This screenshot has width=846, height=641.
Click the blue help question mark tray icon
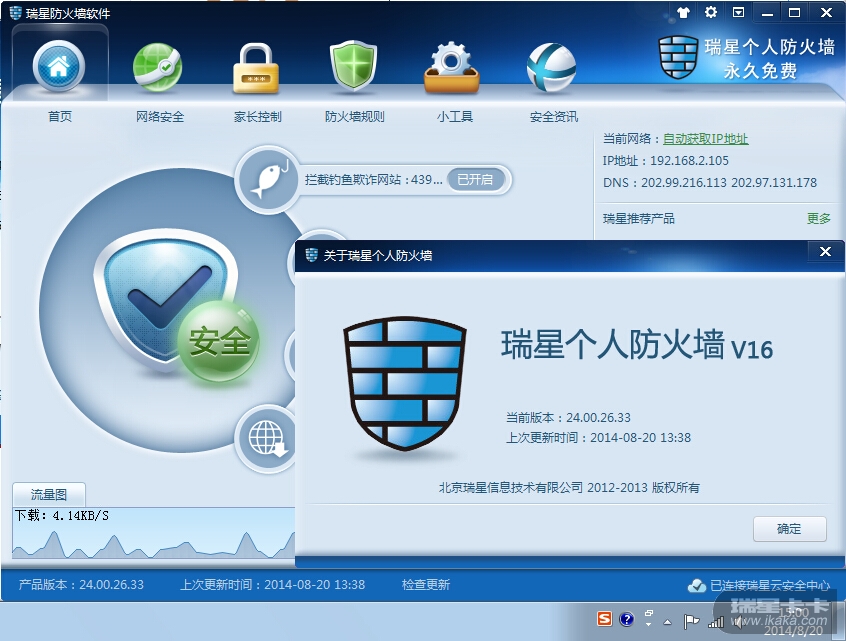click(626, 619)
